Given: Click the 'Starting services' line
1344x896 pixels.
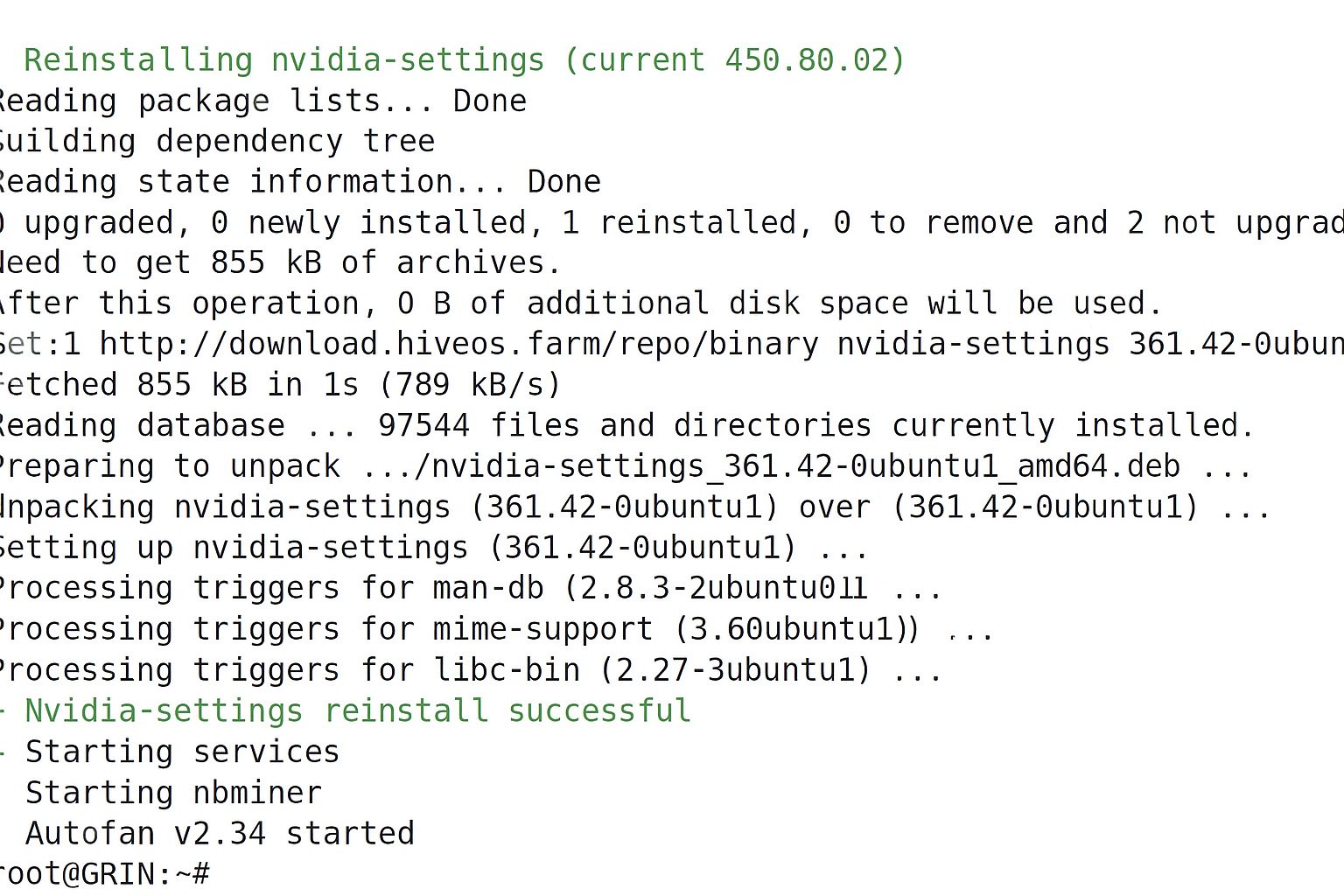Looking at the screenshot, I should (182, 752).
